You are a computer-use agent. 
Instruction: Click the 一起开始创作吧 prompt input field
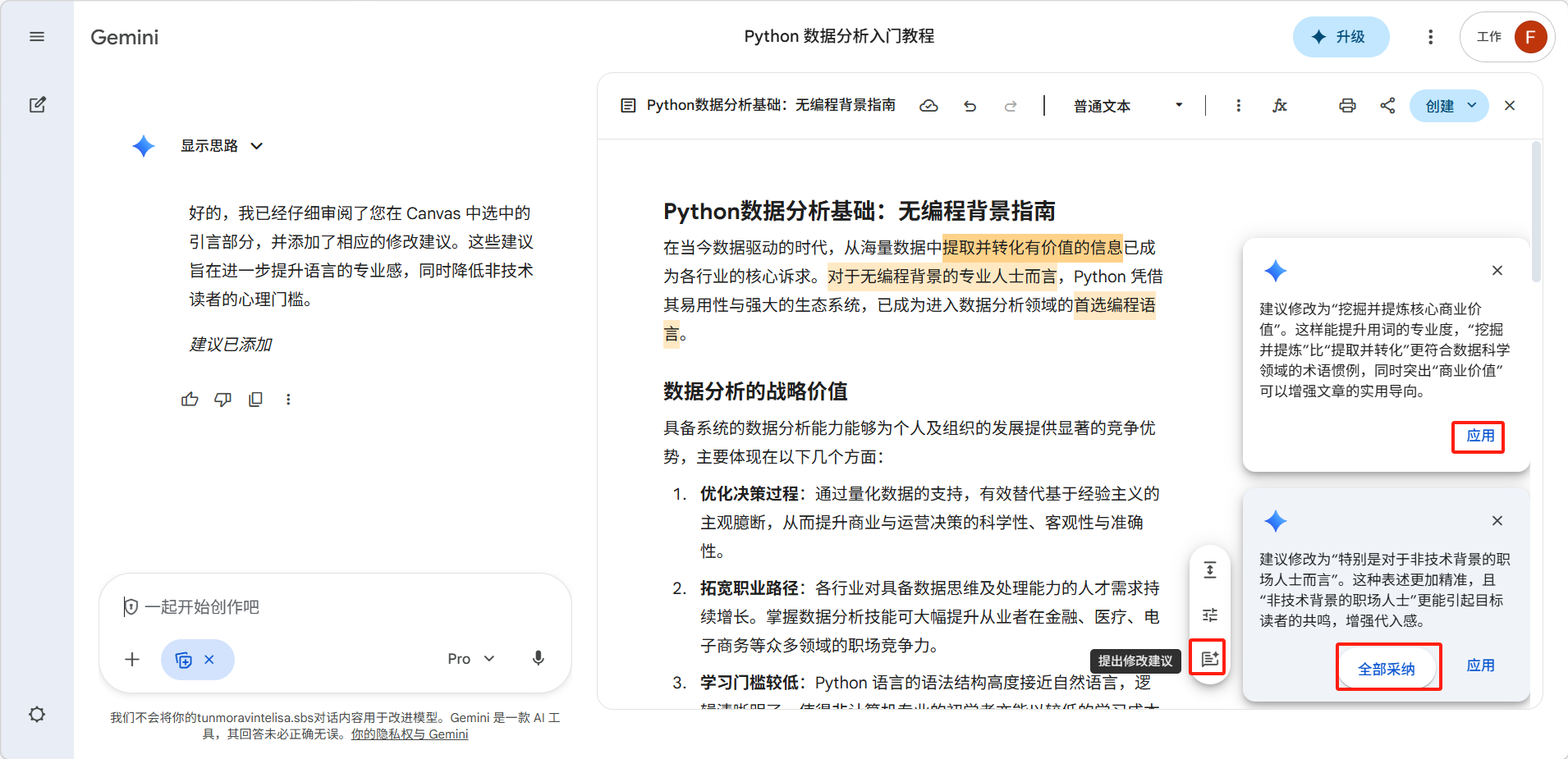coord(328,607)
